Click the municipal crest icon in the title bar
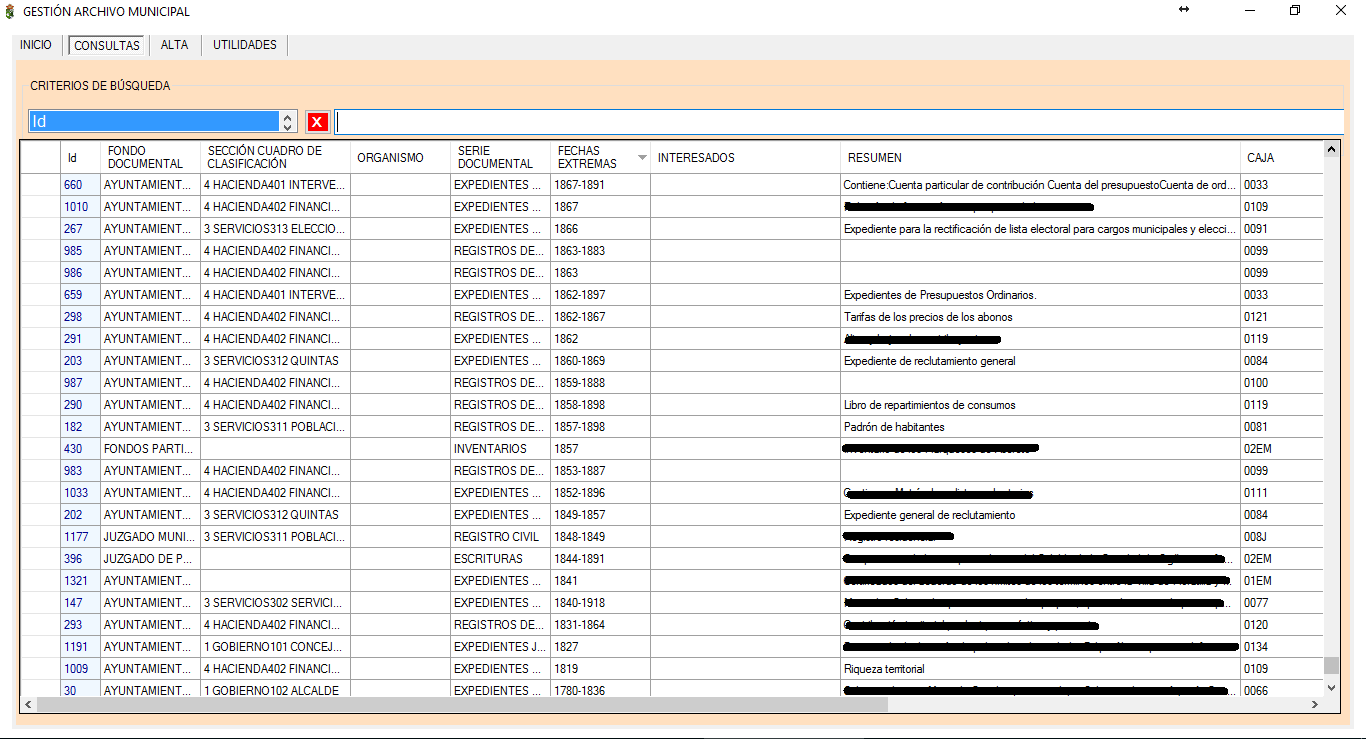Image resolution: width=1366 pixels, height=739 pixels. (11, 11)
